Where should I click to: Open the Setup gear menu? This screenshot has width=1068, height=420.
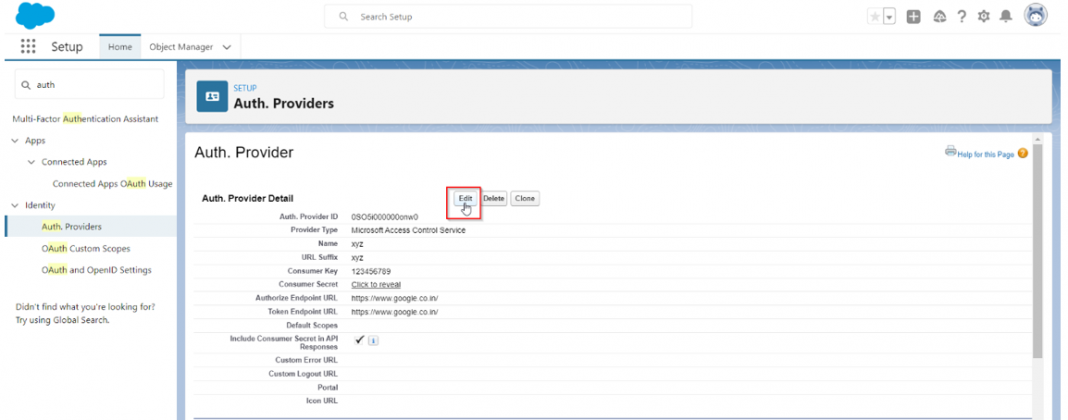tap(984, 17)
